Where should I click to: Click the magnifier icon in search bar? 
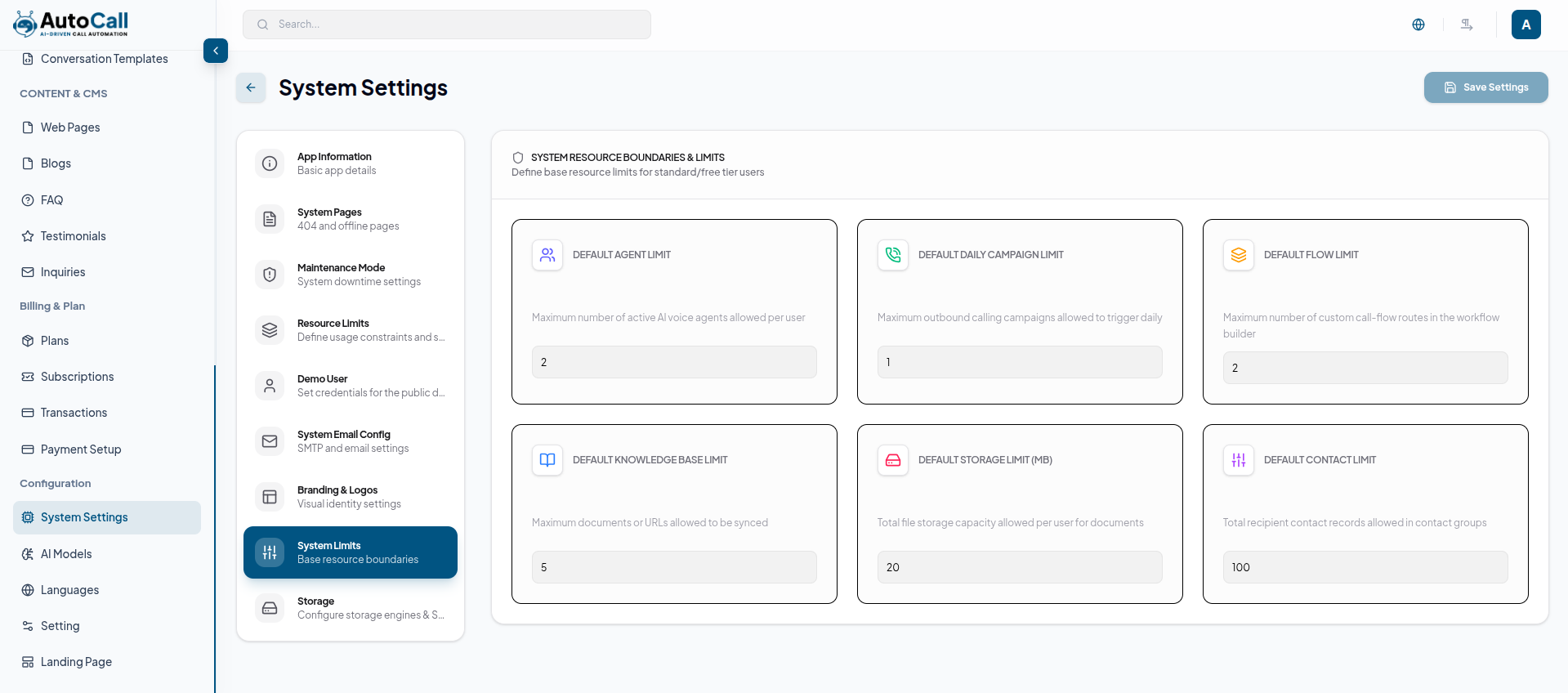coord(263,25)
